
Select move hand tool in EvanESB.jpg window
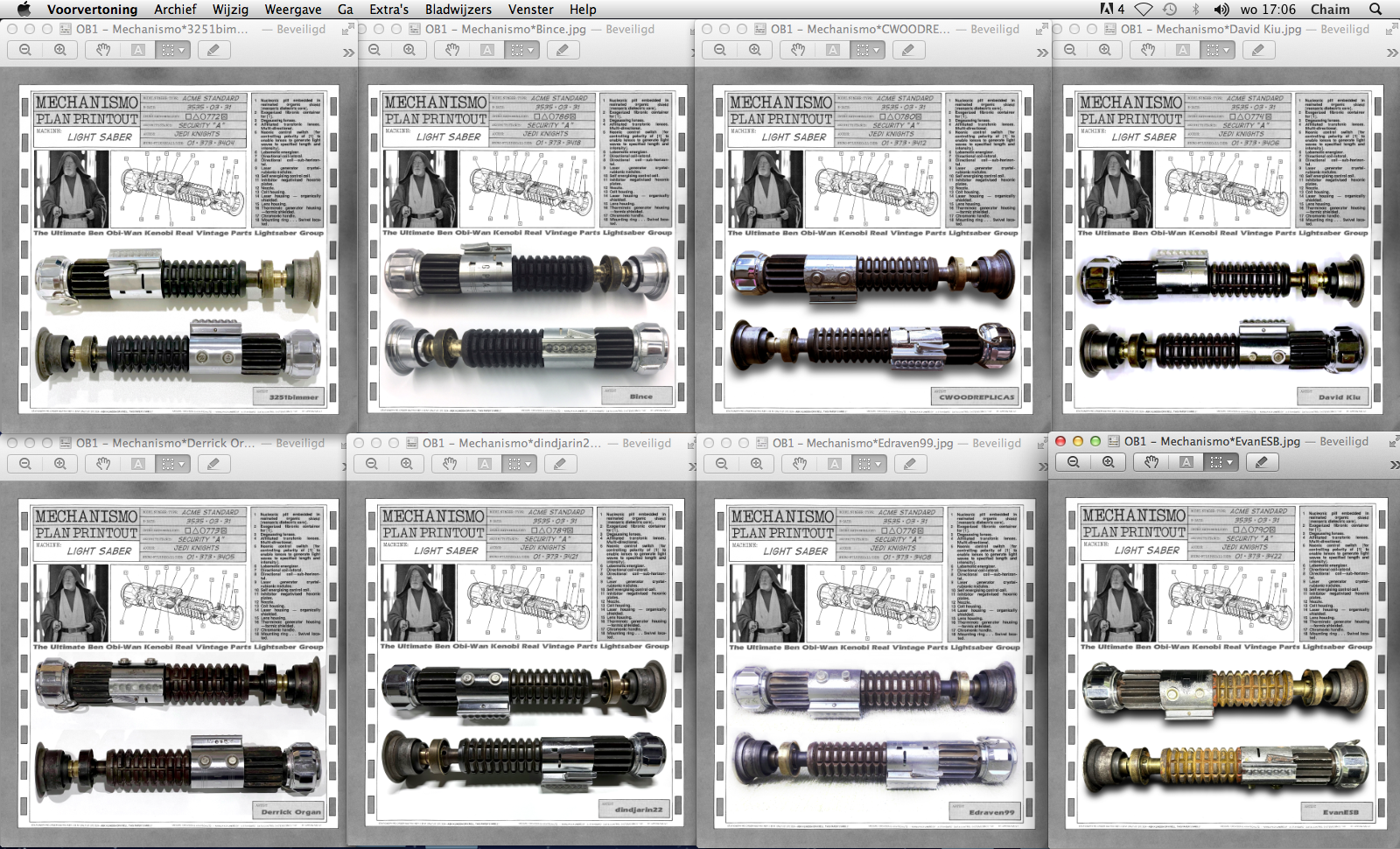pyautogui.click(x=1151, y=462)
